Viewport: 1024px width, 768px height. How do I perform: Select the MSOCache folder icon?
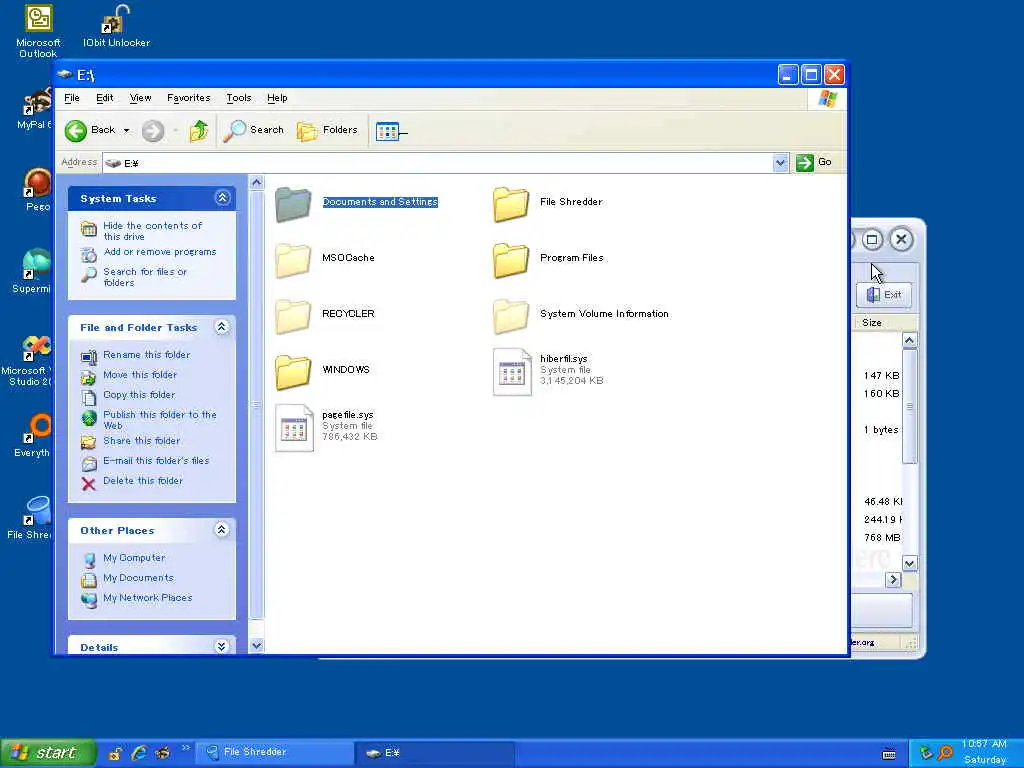[x=293, y=260]
